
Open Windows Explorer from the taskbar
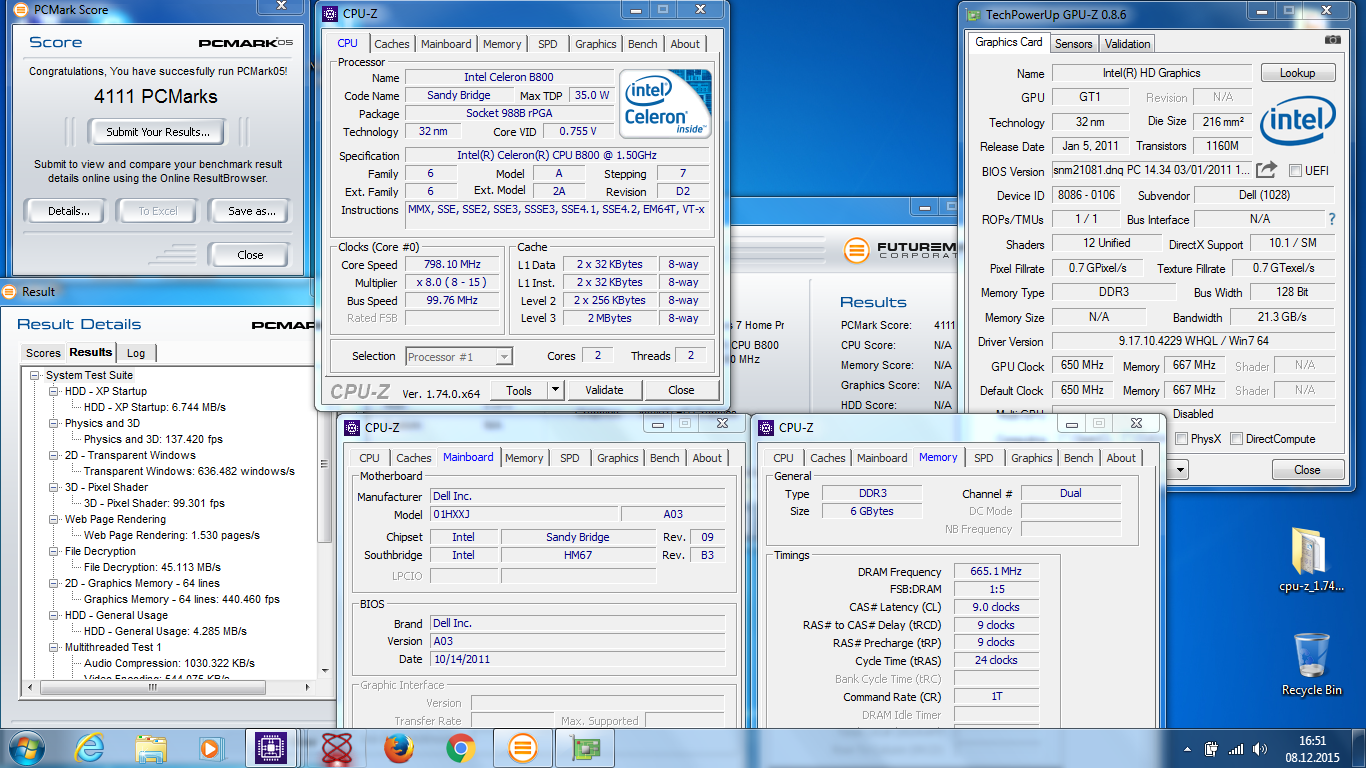tap(151, 748)
